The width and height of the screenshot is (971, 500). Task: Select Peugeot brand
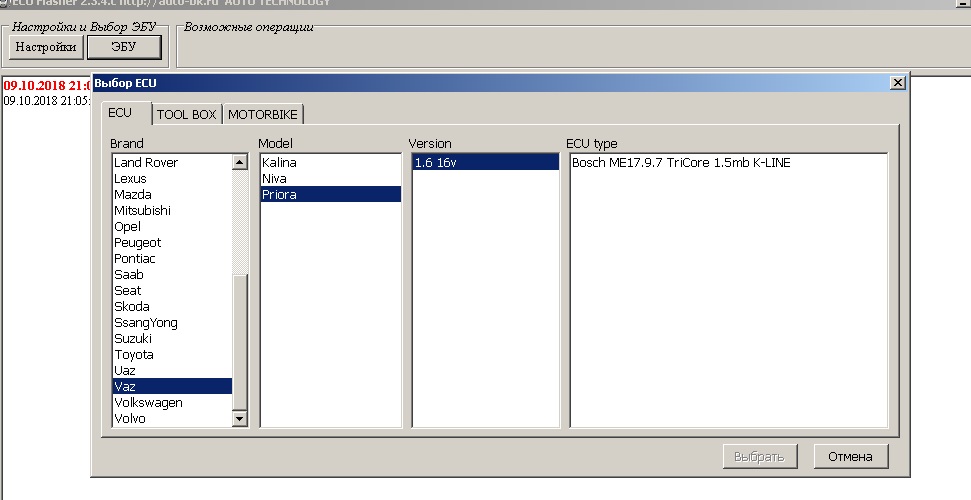click(x=172, y=243)
